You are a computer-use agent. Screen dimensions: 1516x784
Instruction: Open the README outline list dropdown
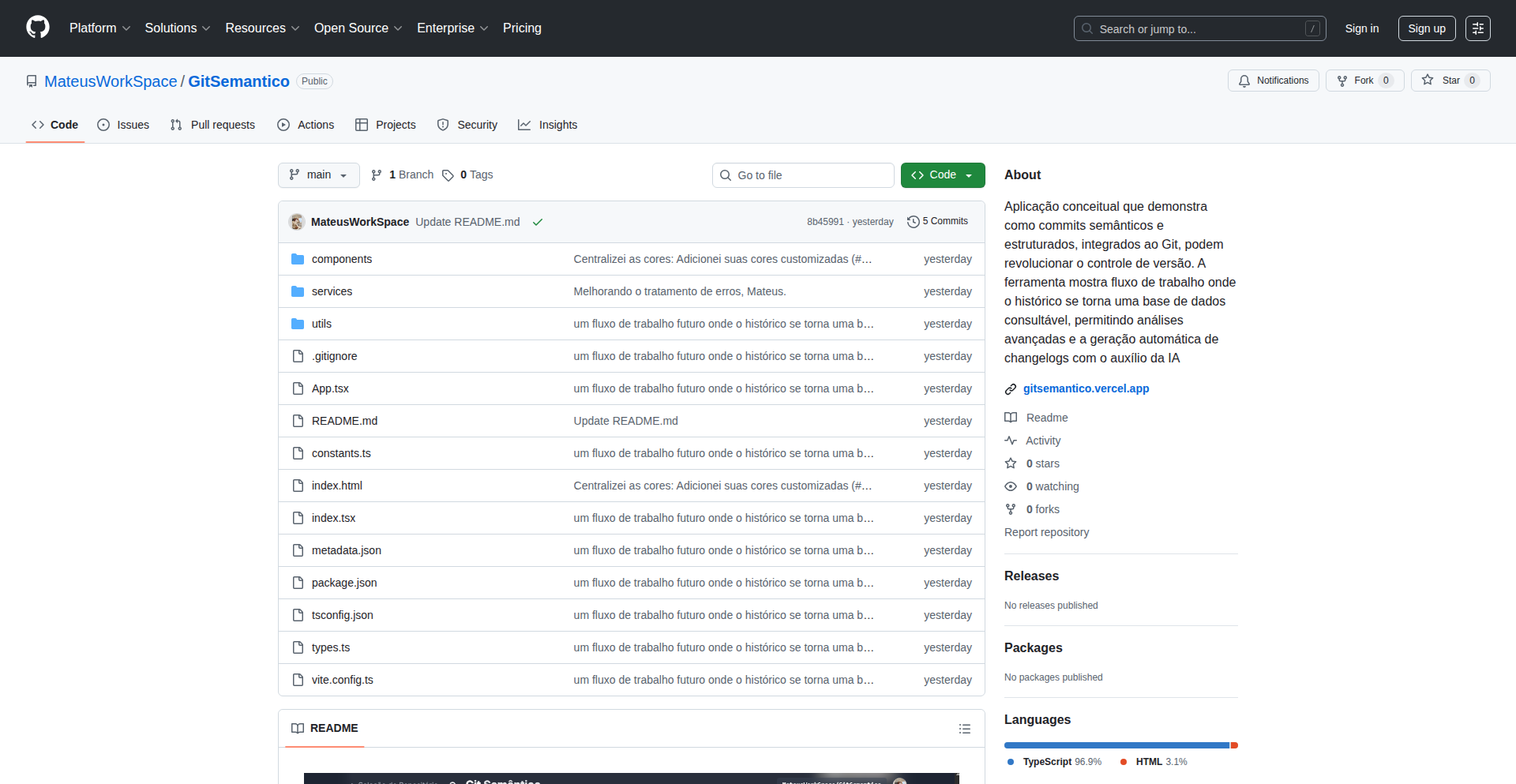(x=965, y=728)
